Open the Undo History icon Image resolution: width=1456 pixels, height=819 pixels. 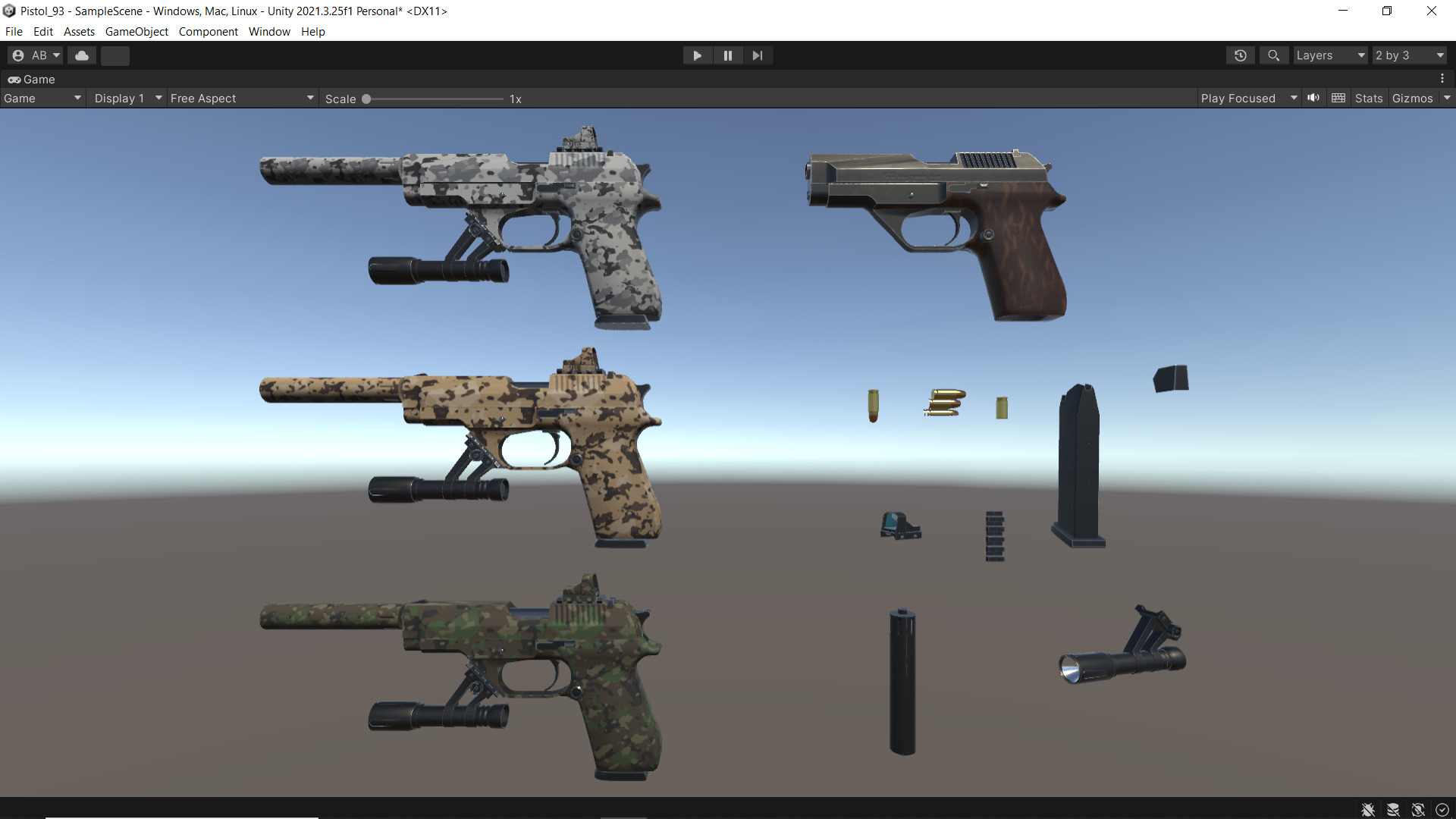click(x=1241, y=55)
